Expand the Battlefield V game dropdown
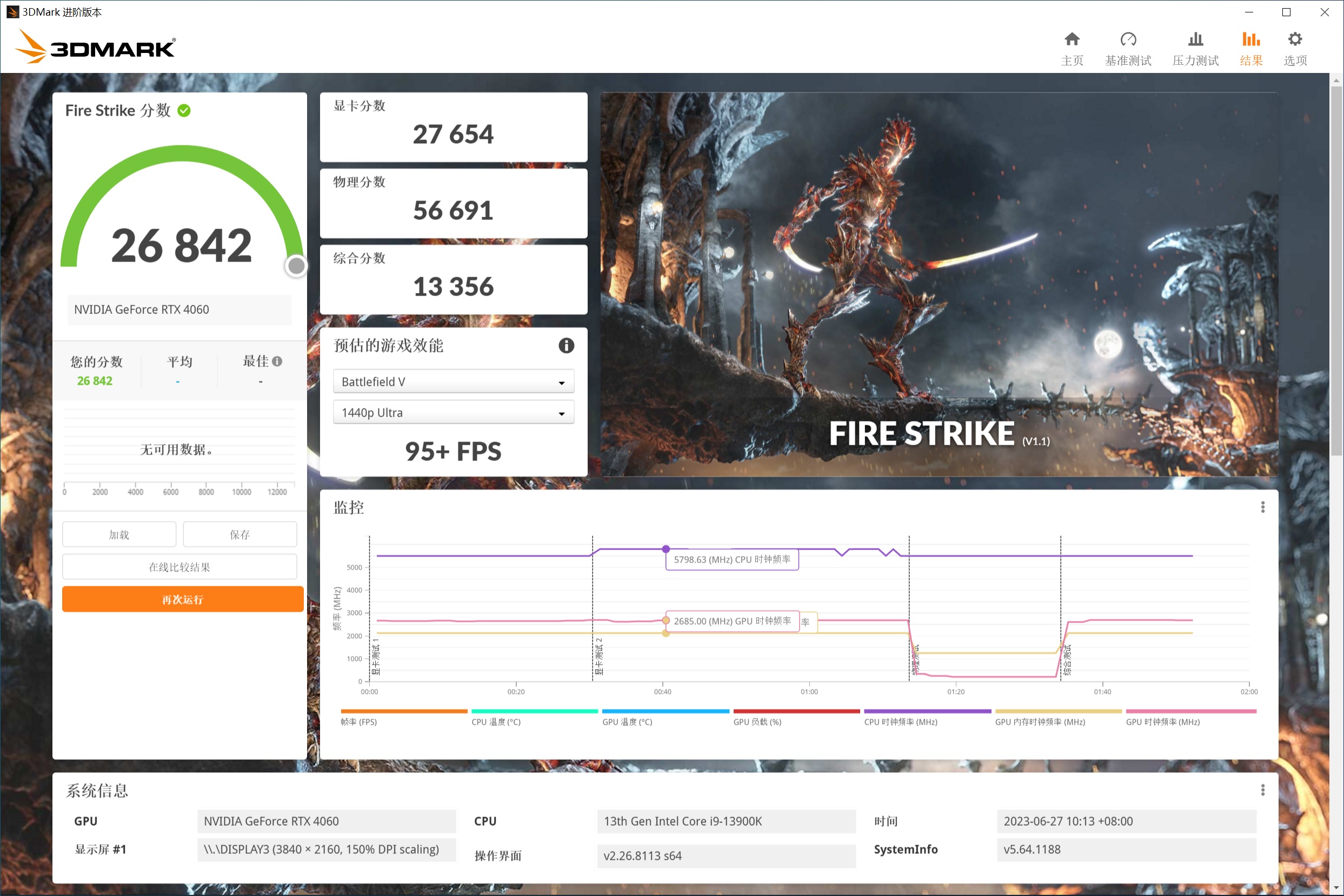This screenshot has height=896, width=1344. pos(454,381)
